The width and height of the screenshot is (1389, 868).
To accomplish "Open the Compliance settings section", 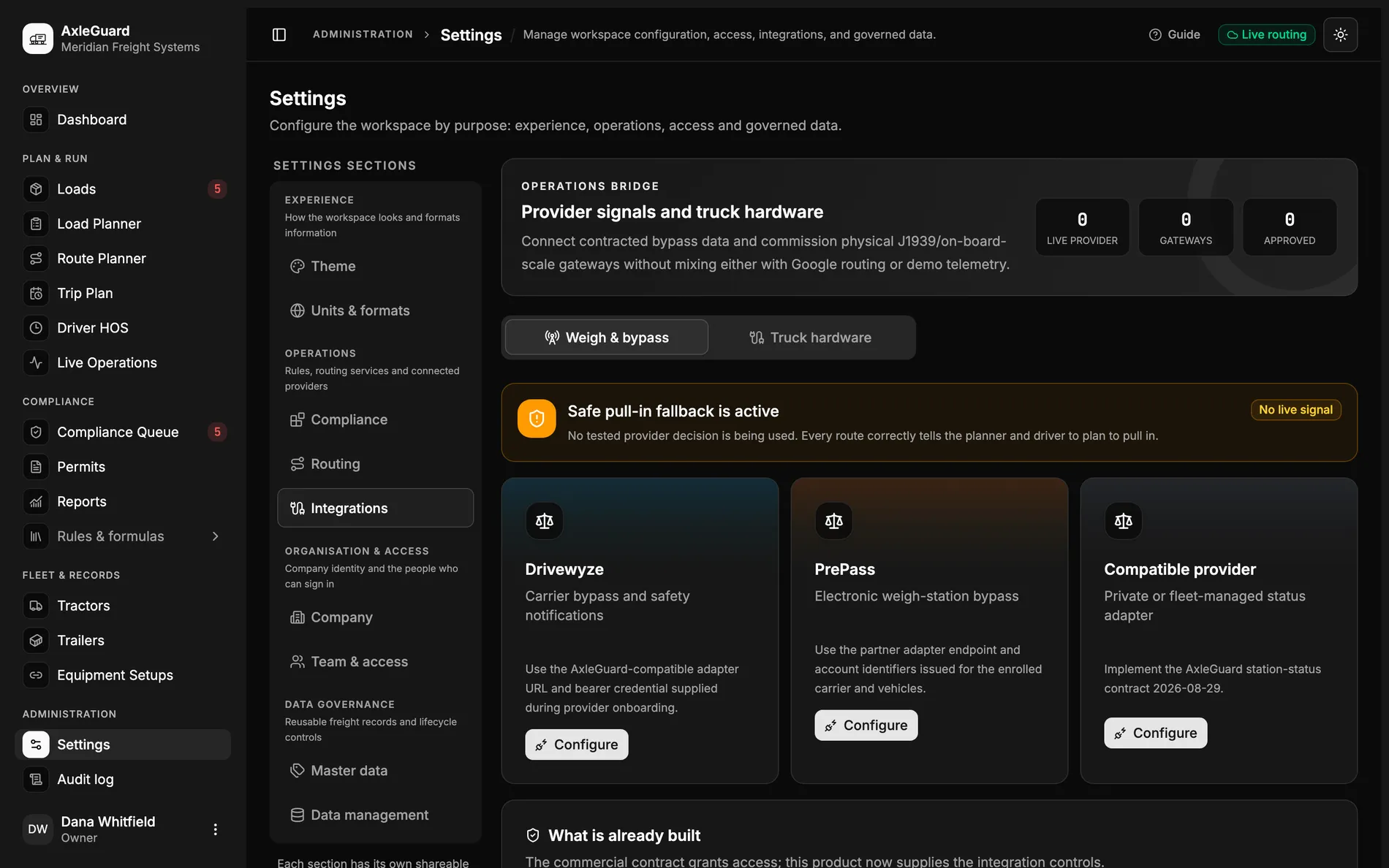I will click(376, 420).
